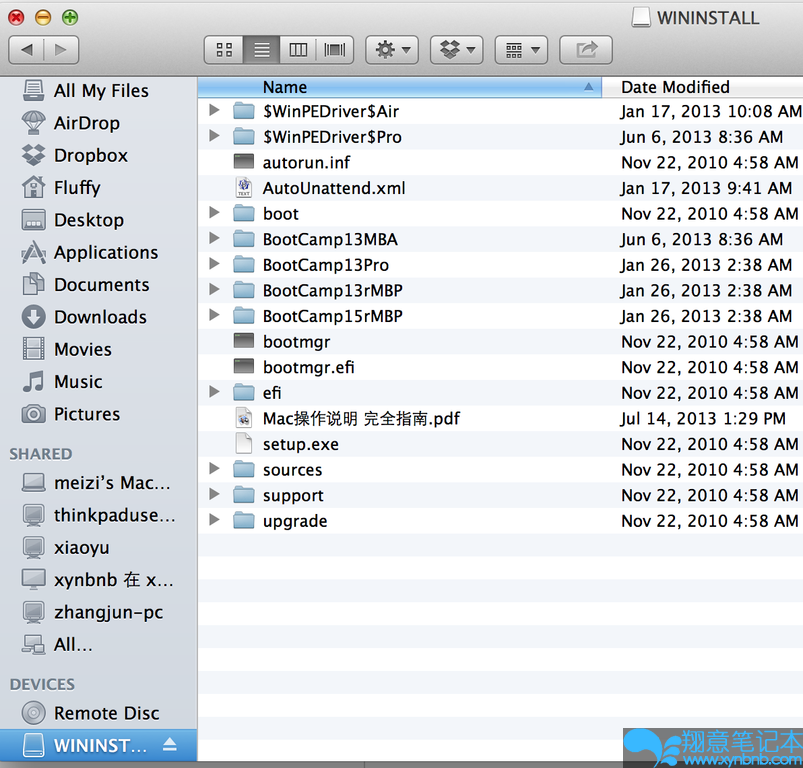Expand the BootCamp13Pro folder
803x768 pixels.
[x=215, y=264]
